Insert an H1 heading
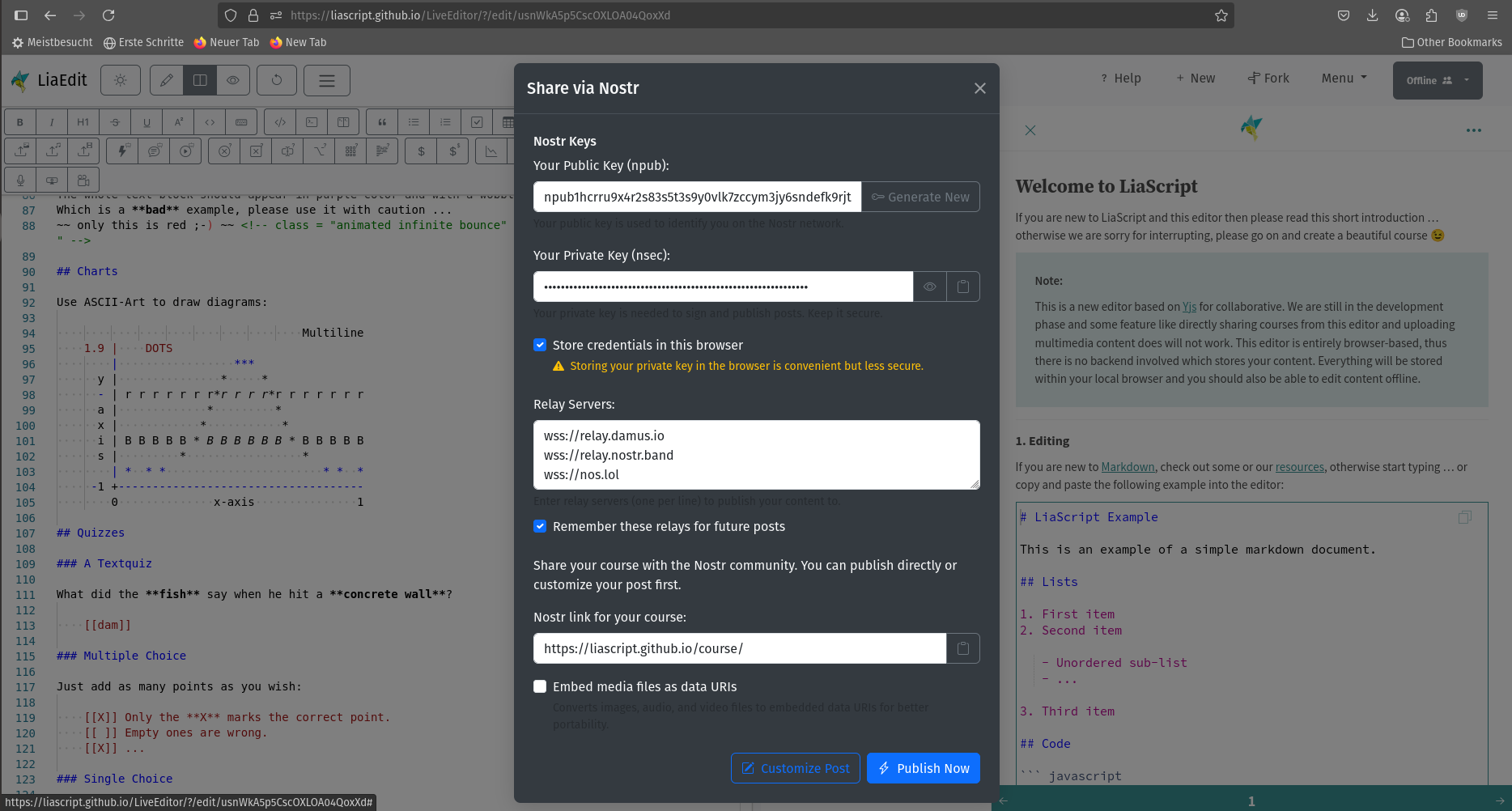 pos(83,122)
